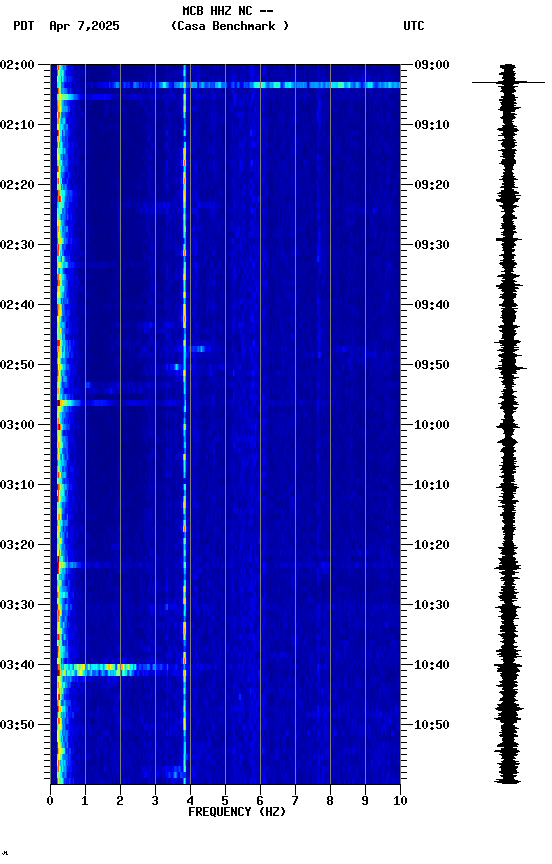Click the '2' frequency axis tick label
The height and width of the screenshot is (864, 552).
(120, 801)
